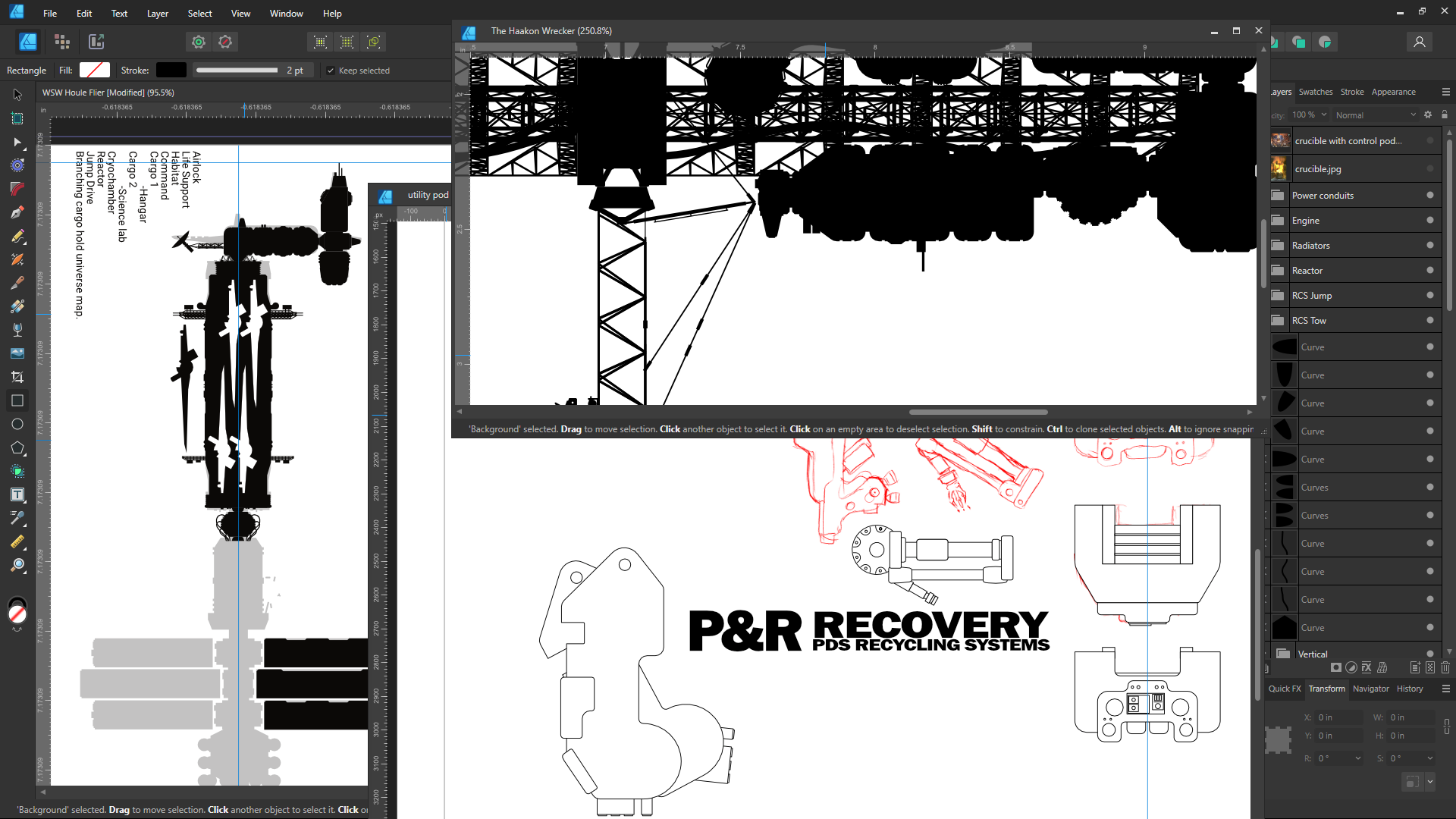1456x819 pixels.
Task: Select the Color Picker eyedropper tool
Action: pyautogui.click(x=17, y=518)
